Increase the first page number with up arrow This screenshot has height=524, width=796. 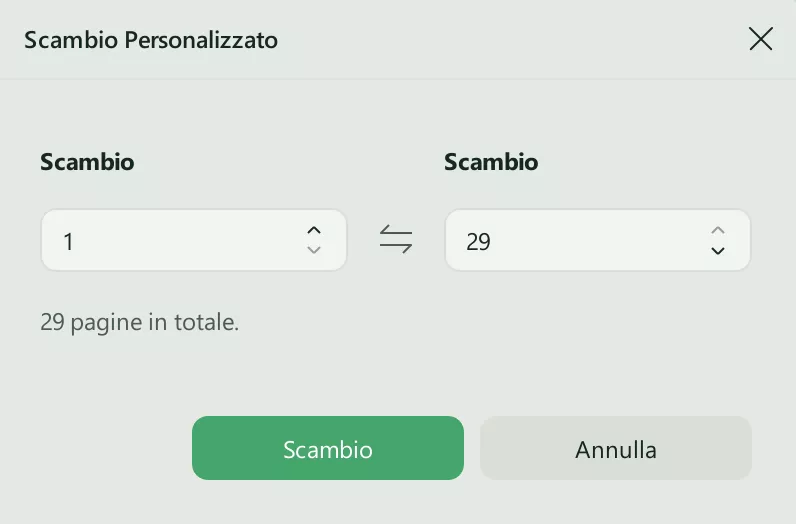pos(314,230)
